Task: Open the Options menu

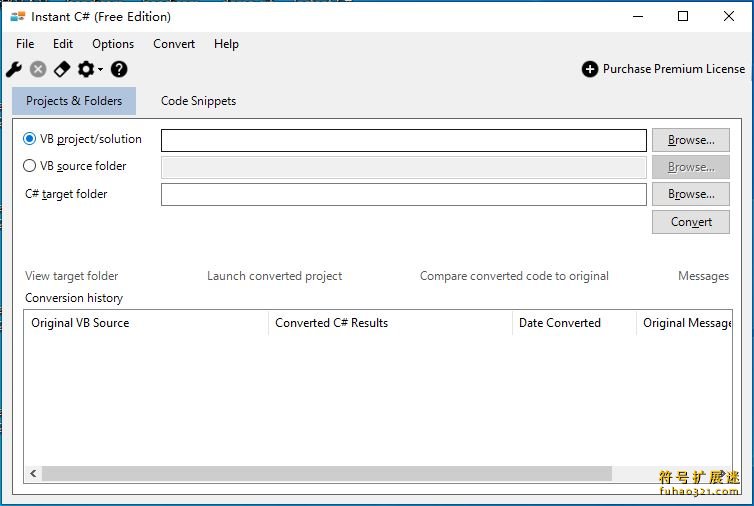Action: pyautogui.click(x=113, y=44)
